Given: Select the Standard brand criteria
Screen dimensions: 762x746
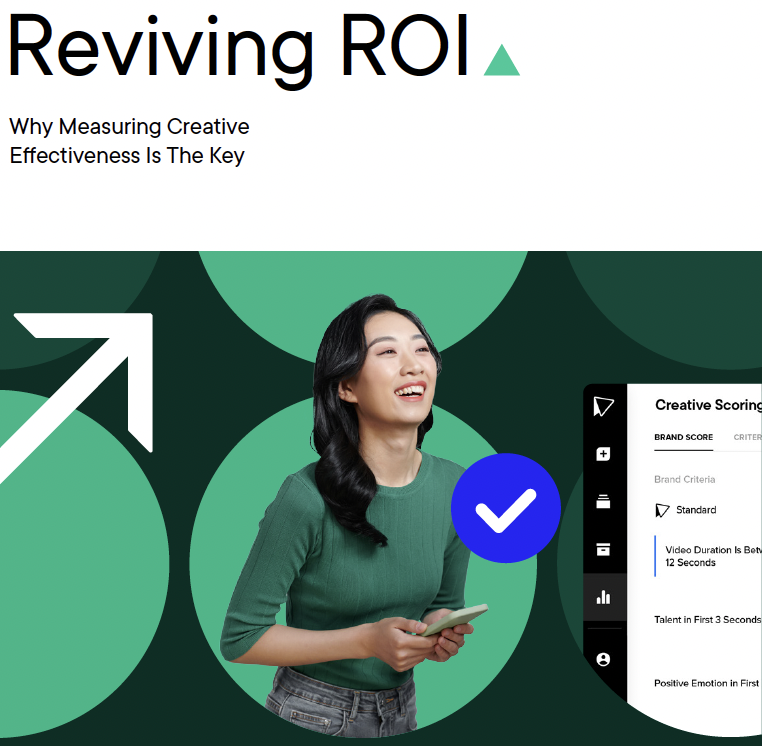Looking at the screenshot, I should [696, 510].
